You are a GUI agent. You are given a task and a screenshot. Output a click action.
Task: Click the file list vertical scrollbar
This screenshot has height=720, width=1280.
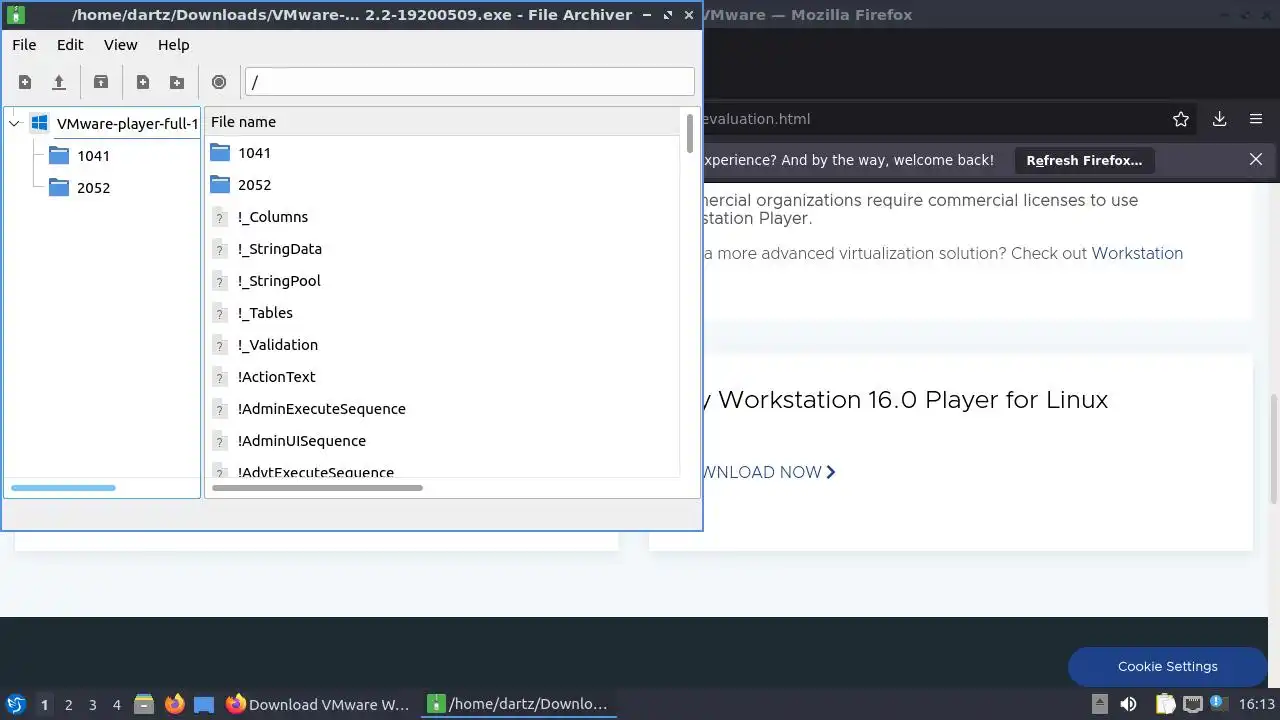[689, 134]
